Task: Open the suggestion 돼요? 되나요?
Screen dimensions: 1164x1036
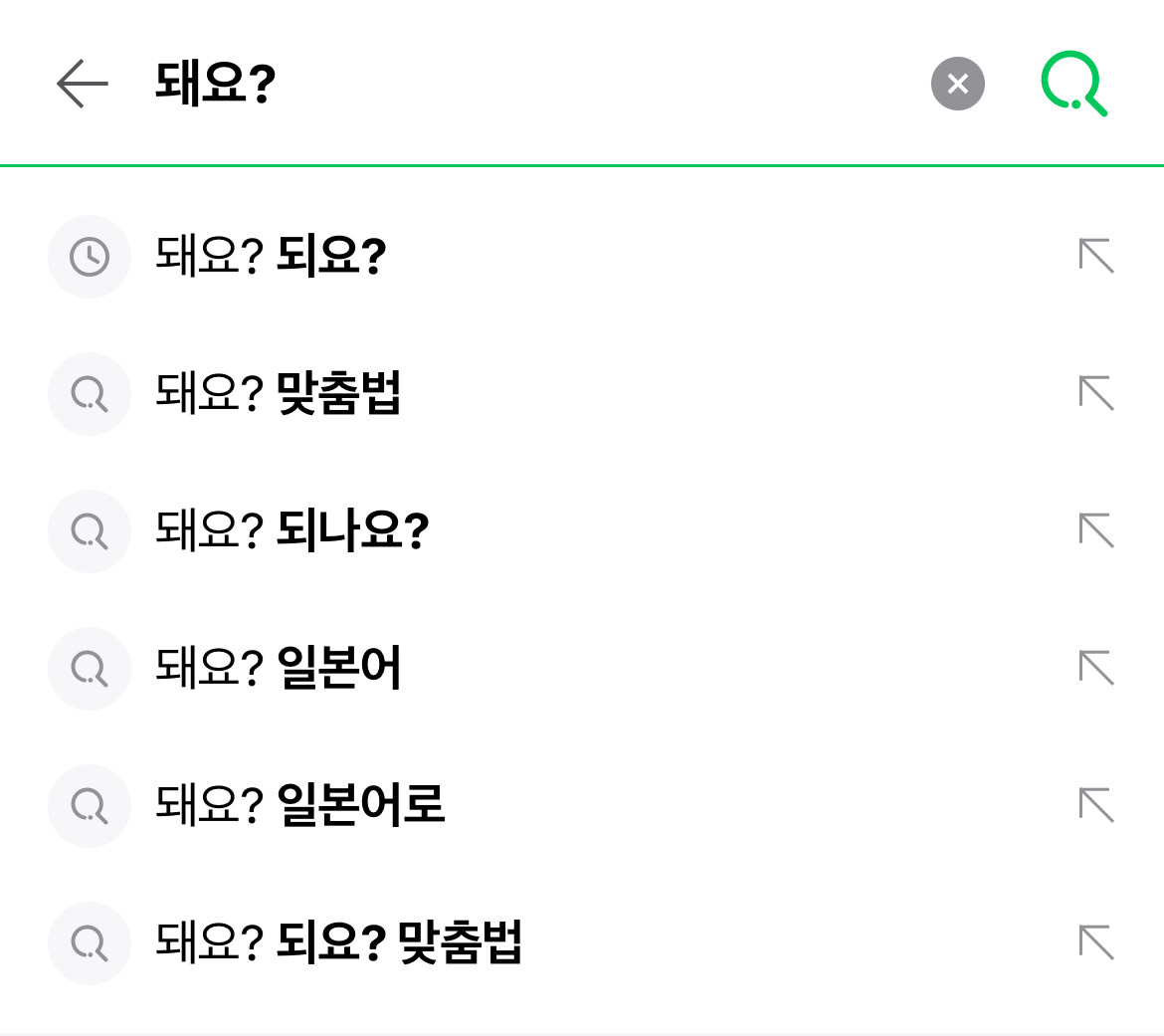Action: click(x=292, y=531)
